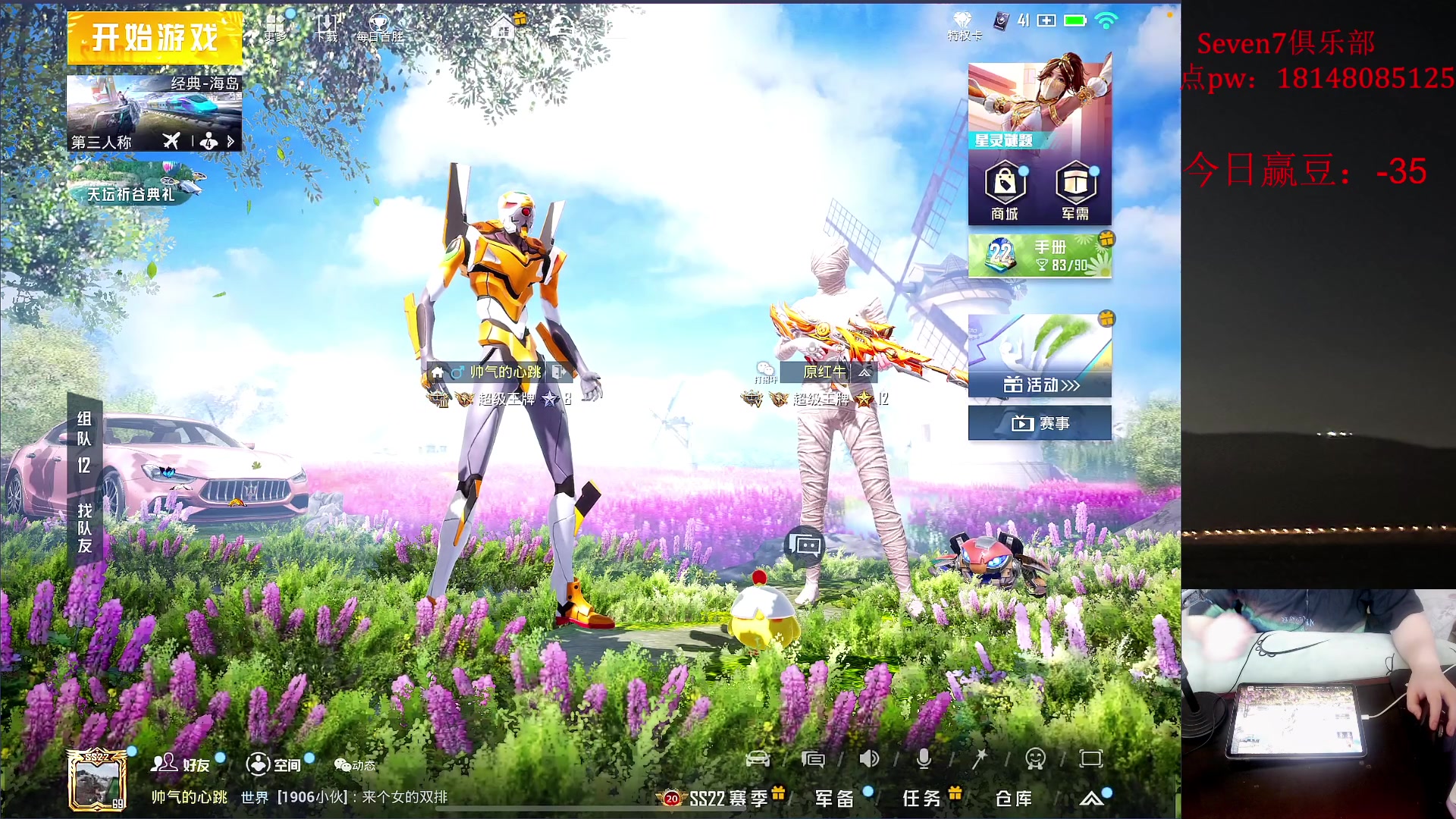Viewport: 1456px width, 819px height.
Task: Open the vehicle garage car icon
Action: coord(758,759)
